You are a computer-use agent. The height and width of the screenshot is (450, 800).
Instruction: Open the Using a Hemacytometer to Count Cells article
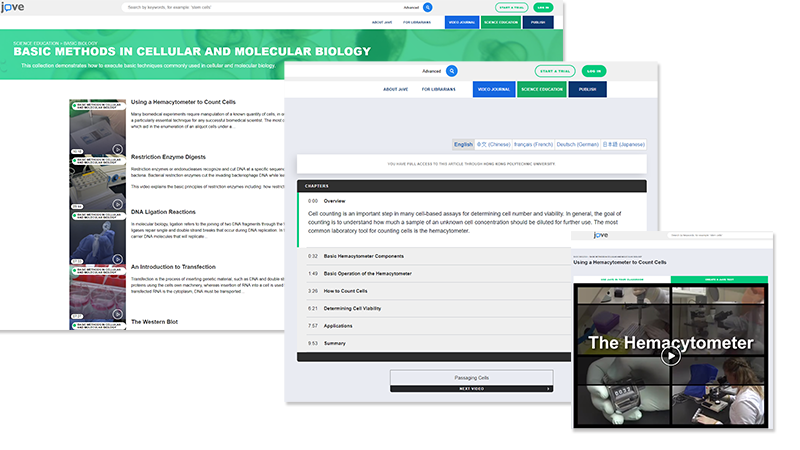183,102
